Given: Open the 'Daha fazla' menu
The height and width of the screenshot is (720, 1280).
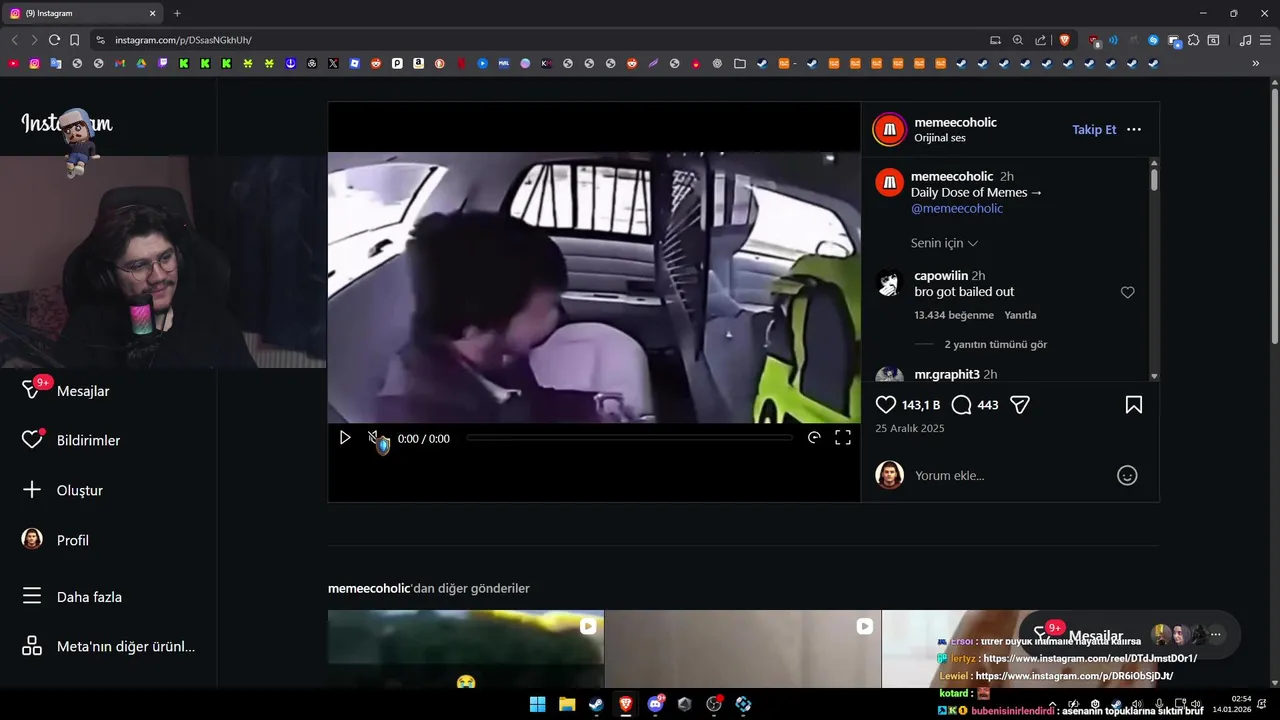Looking at the screenshot, I should (x=89, y=597).
